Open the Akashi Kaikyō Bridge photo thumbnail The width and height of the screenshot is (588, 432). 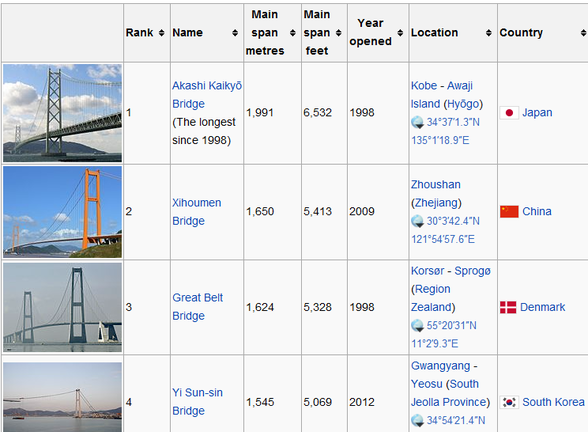click(62, 113)
